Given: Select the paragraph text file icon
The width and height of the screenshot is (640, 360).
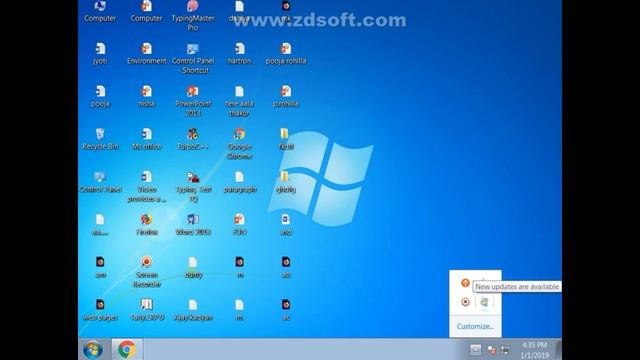Looking at the screenshot, I should (239, 177).
